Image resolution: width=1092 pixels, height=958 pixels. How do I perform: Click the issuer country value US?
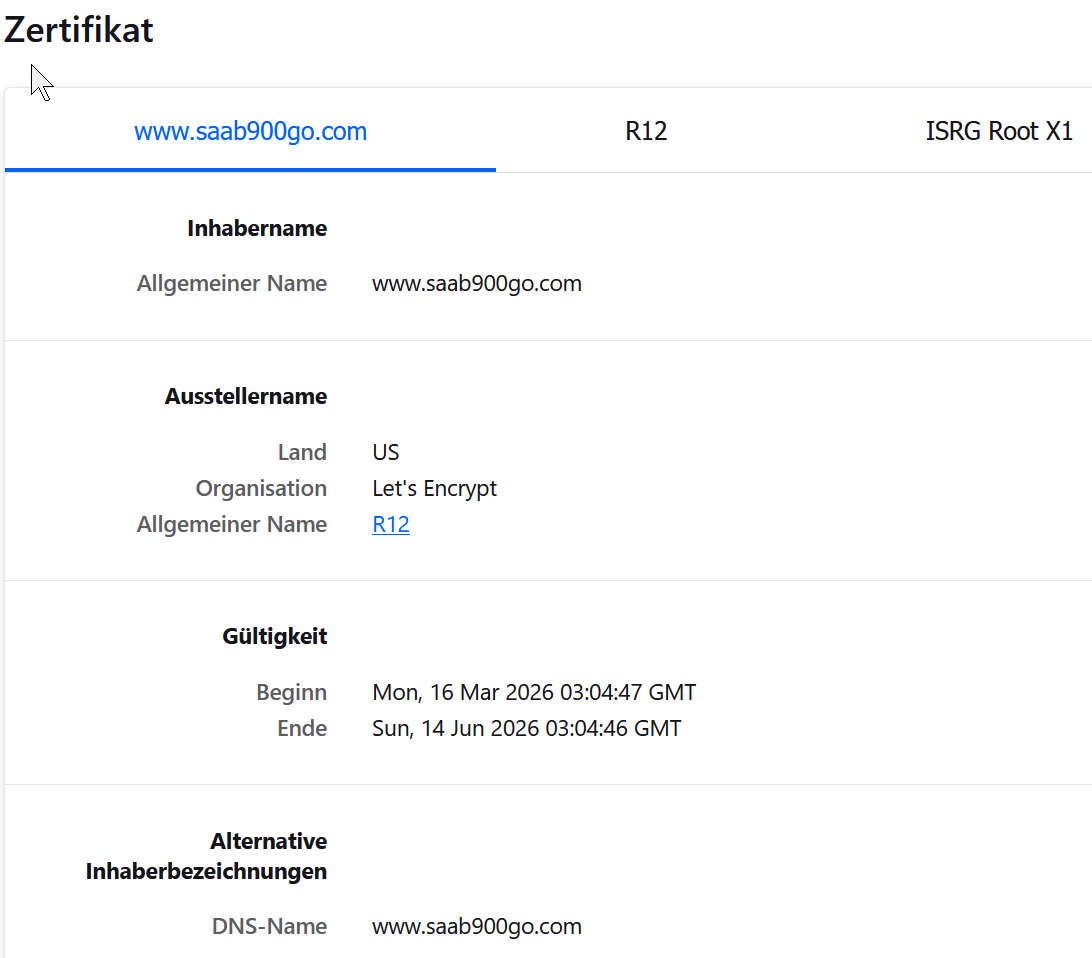tap(386, 453)
